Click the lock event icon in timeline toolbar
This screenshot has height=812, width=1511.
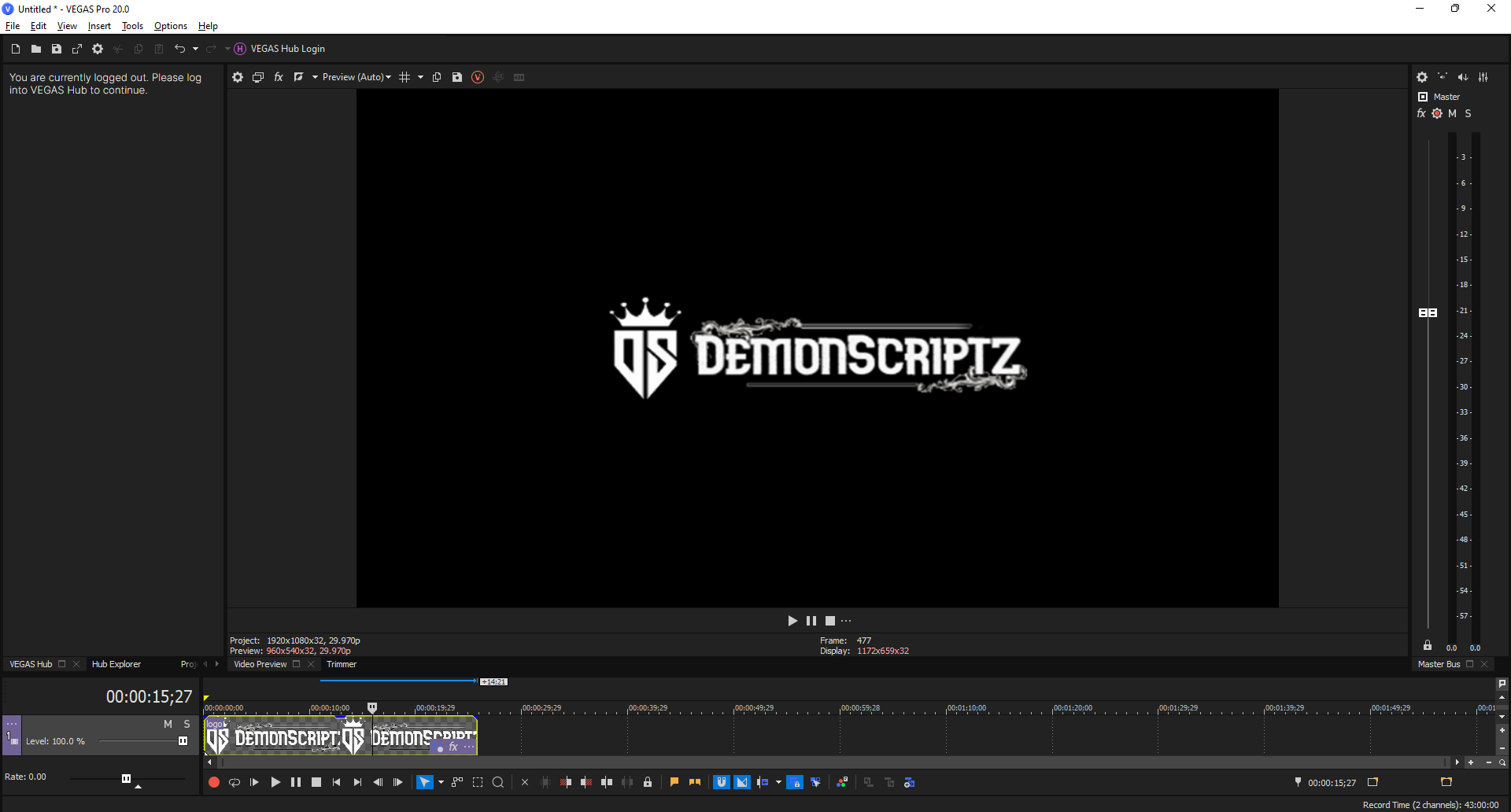tap(648, 782)
